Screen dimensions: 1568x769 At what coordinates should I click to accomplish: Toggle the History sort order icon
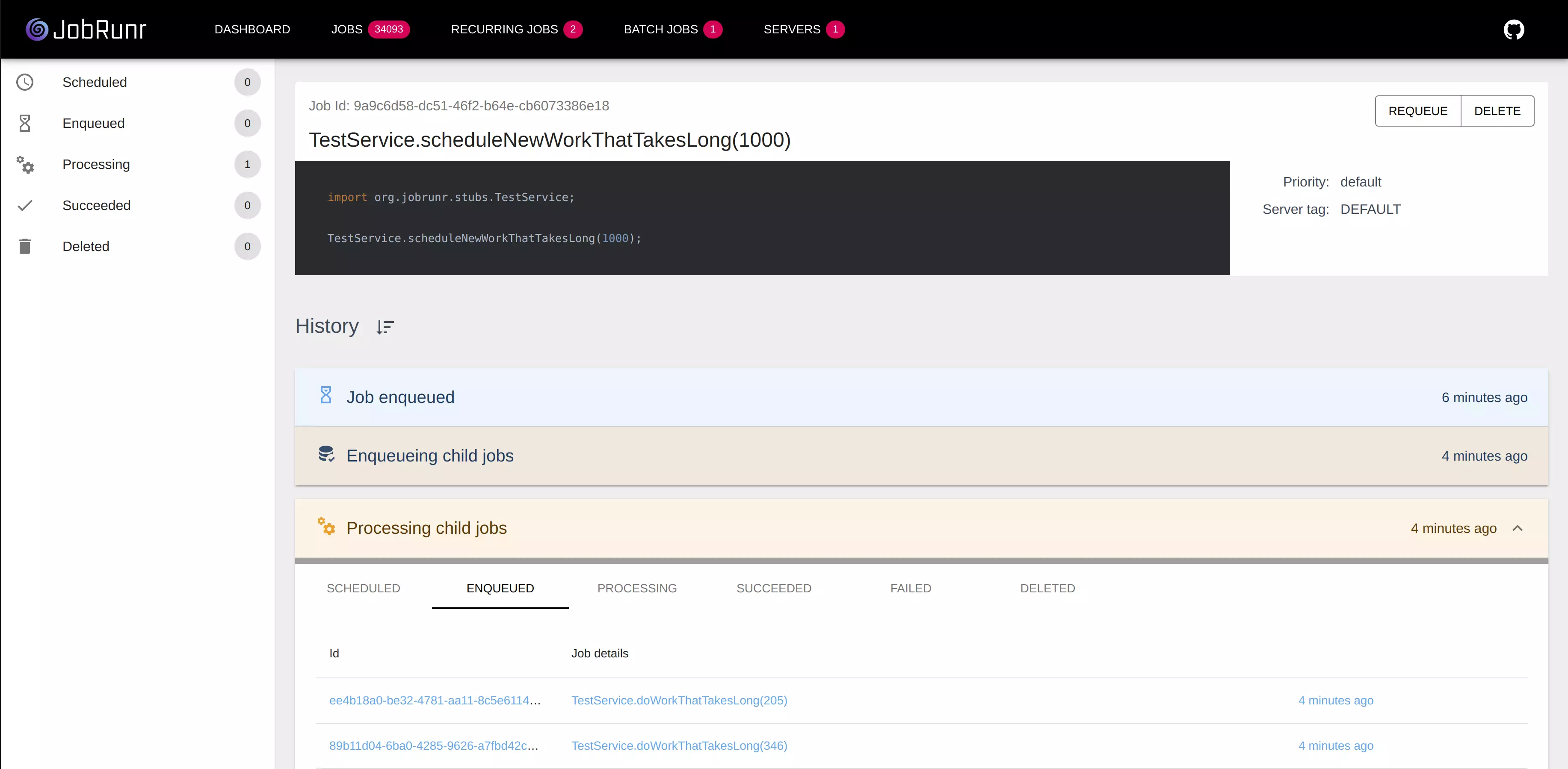385,327
